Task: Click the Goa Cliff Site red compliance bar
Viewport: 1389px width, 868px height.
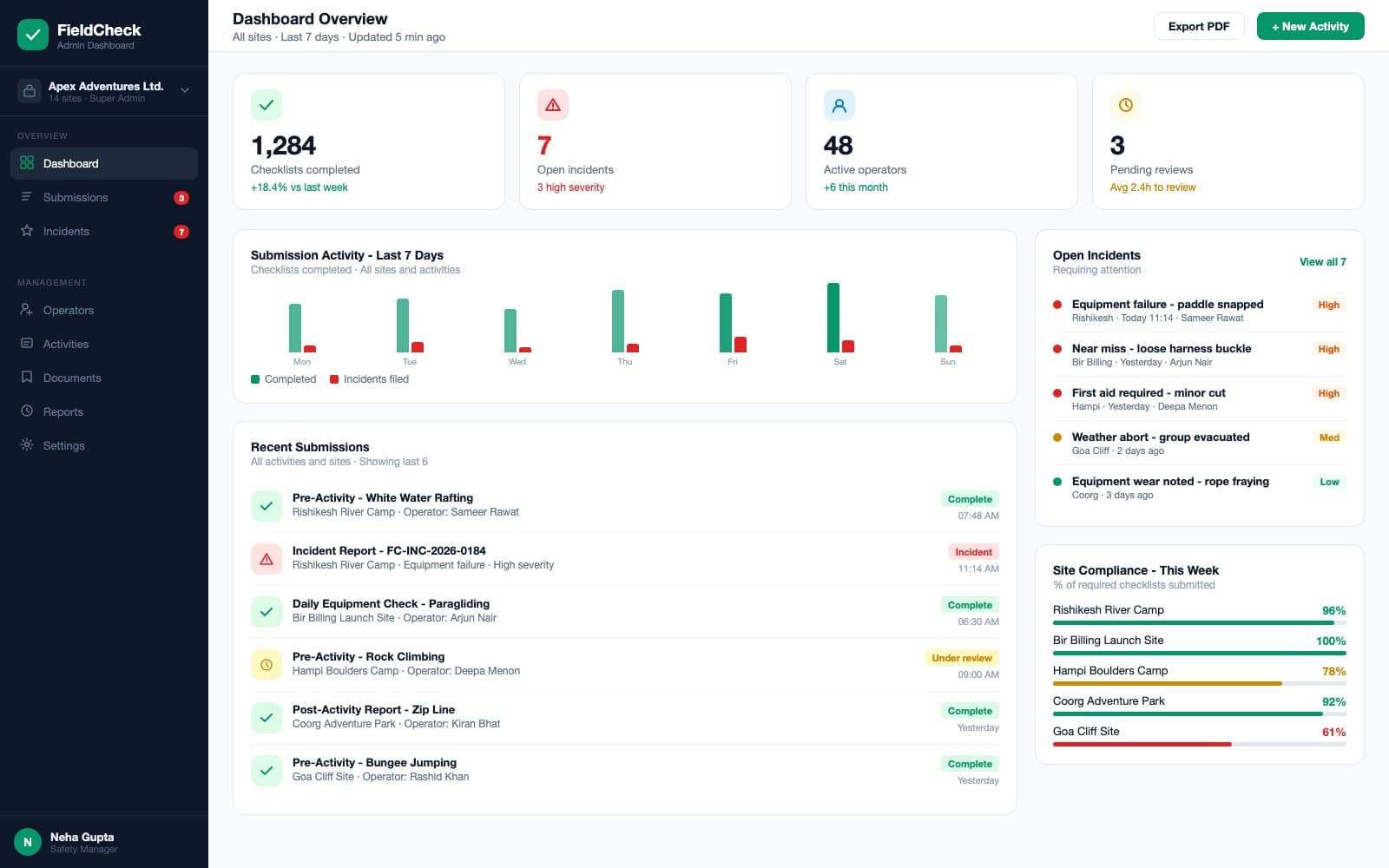Action: tap(1142, 744)
